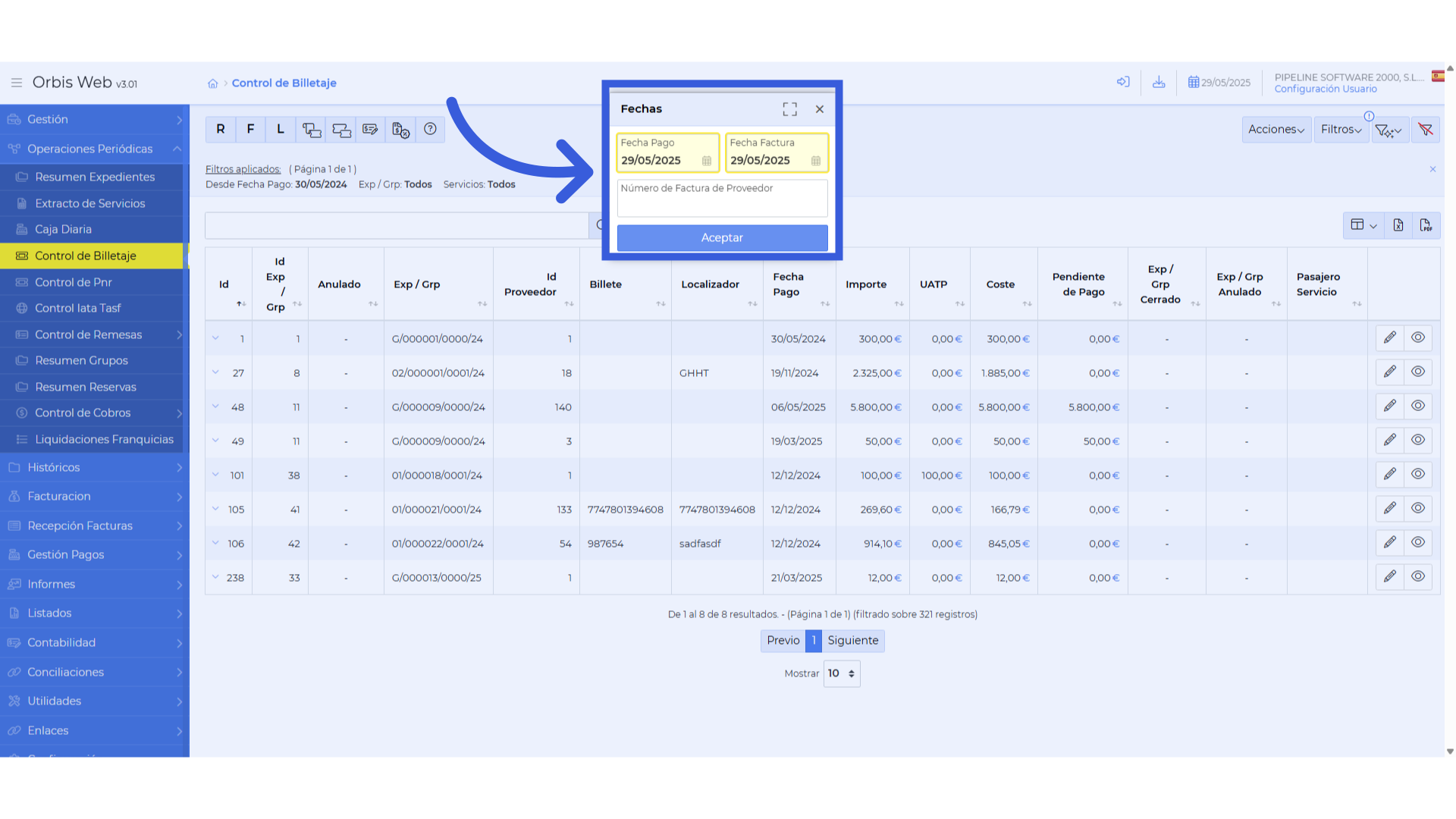The height and width of the screenshot is (819, 1456).
Task: Collapse Operaciones Periódicas sidebar menu
Action: [x=94, y=149]
